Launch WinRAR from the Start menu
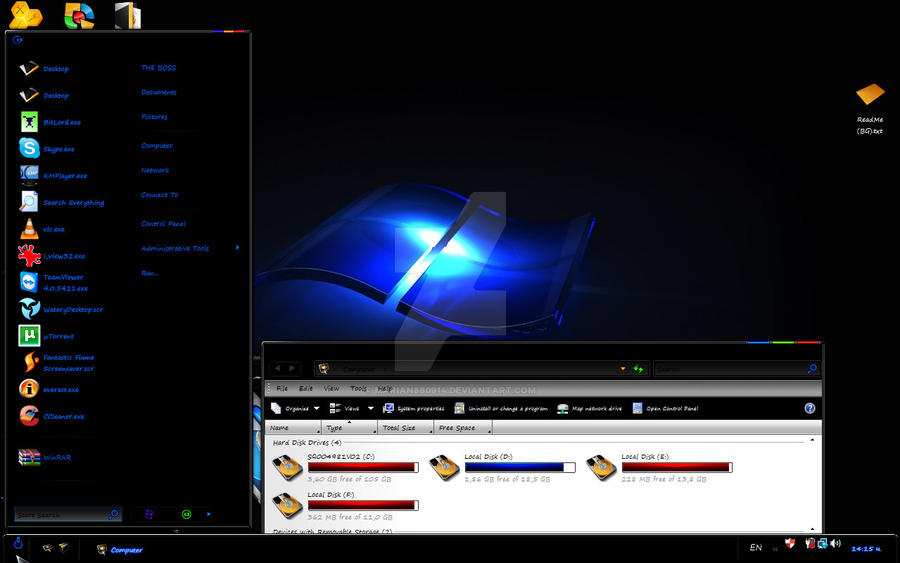Screen dimensions: 900x563 45,457
